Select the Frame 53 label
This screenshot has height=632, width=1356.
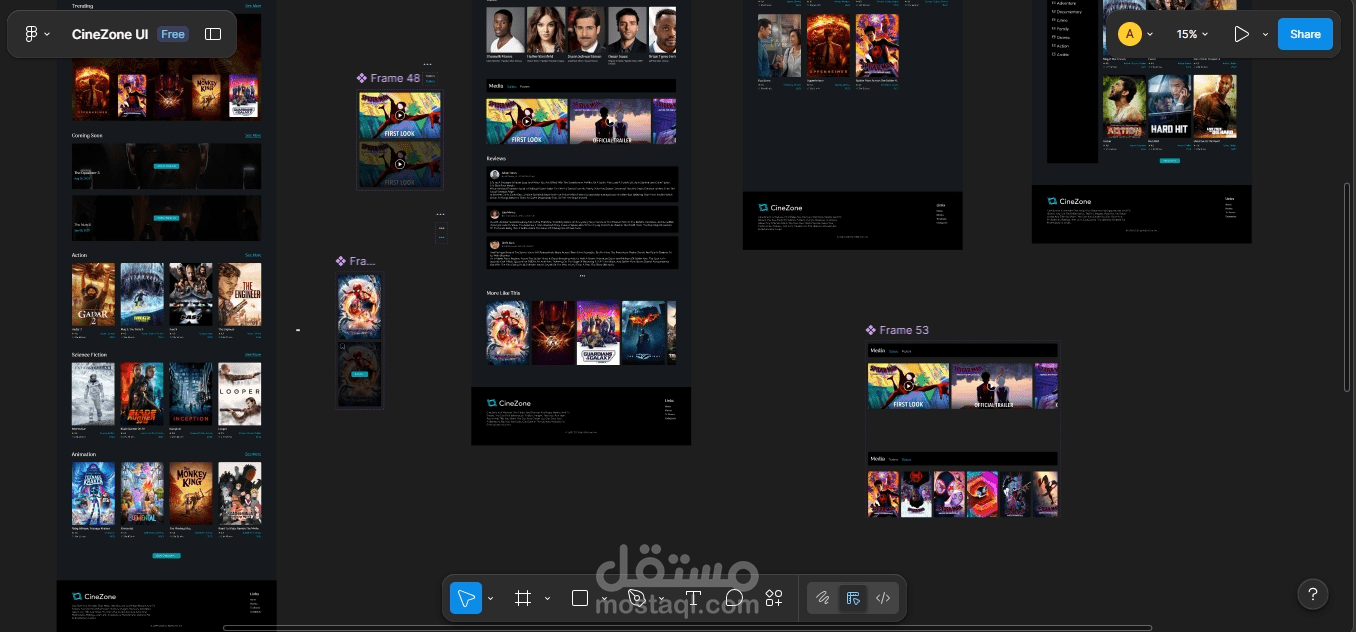pos(903,330)
